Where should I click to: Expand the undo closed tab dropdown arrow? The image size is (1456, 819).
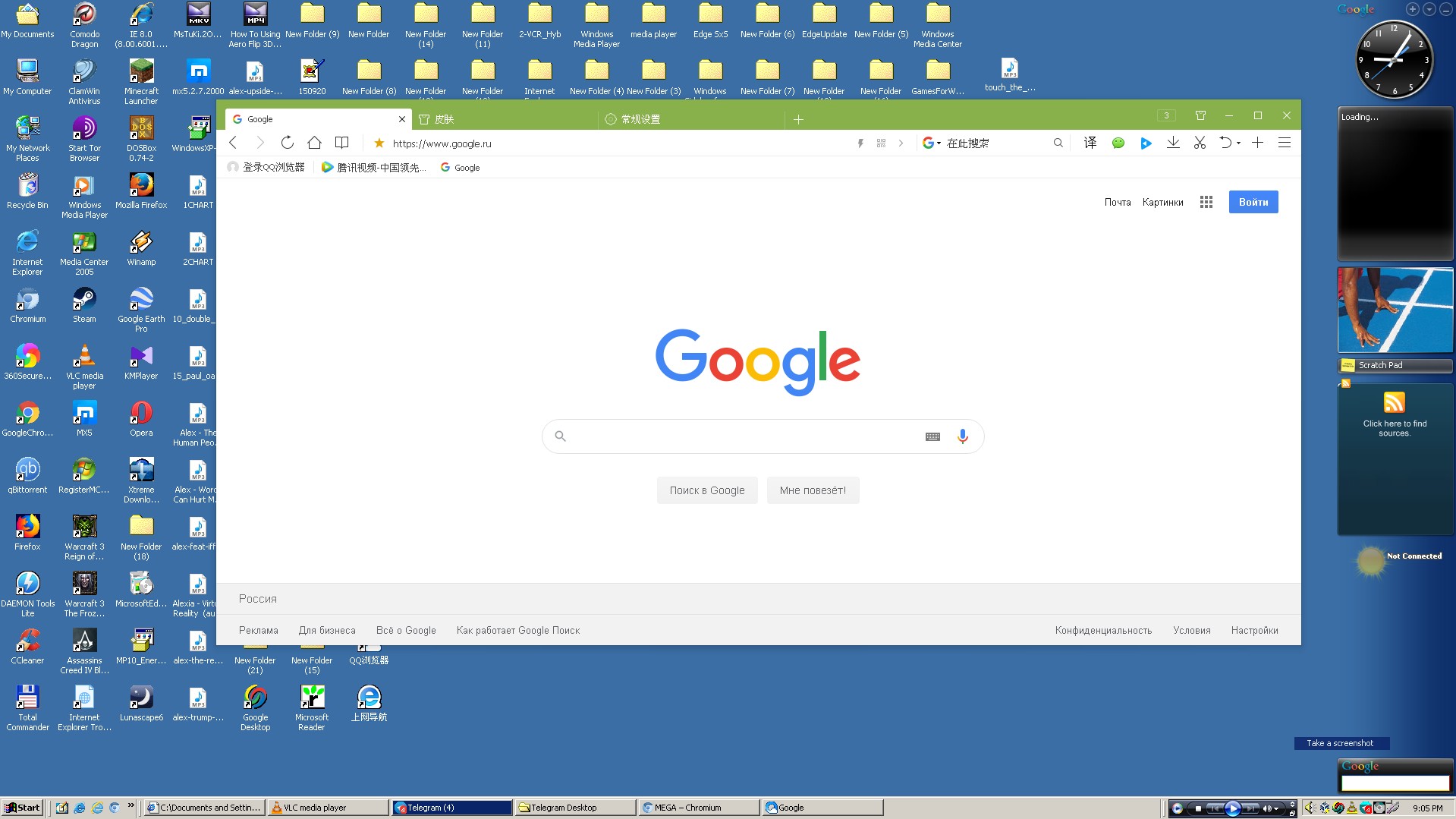[x=1238, y=143]
